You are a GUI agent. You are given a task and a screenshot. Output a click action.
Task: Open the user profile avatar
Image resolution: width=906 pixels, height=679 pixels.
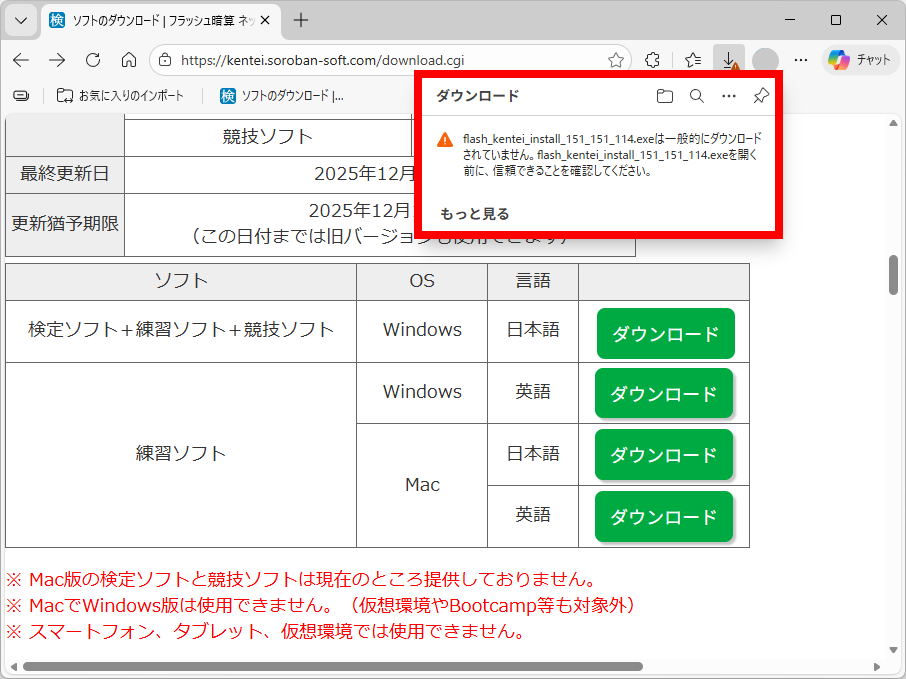tap(765, 60)
